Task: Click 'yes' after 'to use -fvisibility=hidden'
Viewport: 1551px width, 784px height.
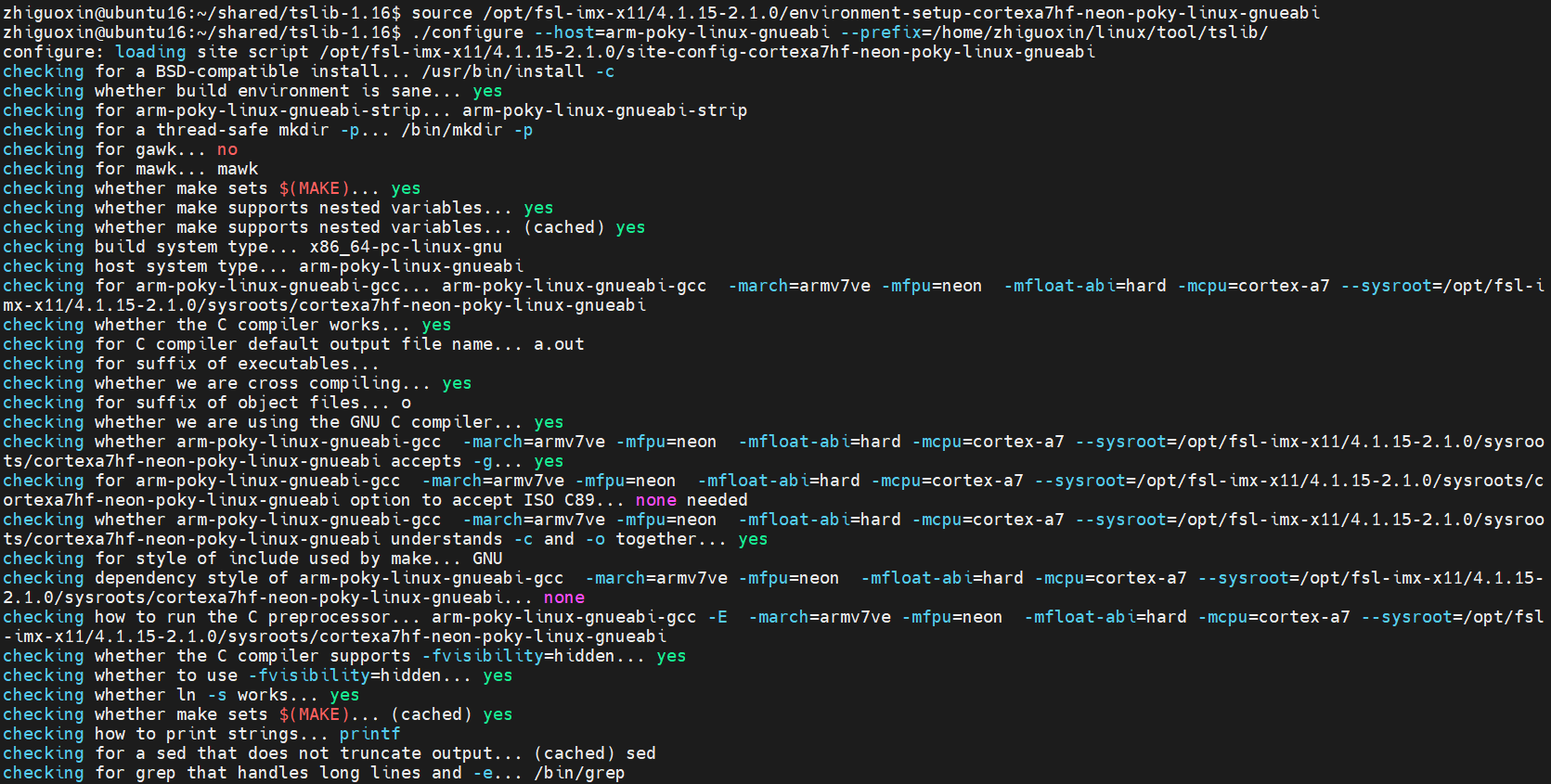Action: click(x=498, y=675)
